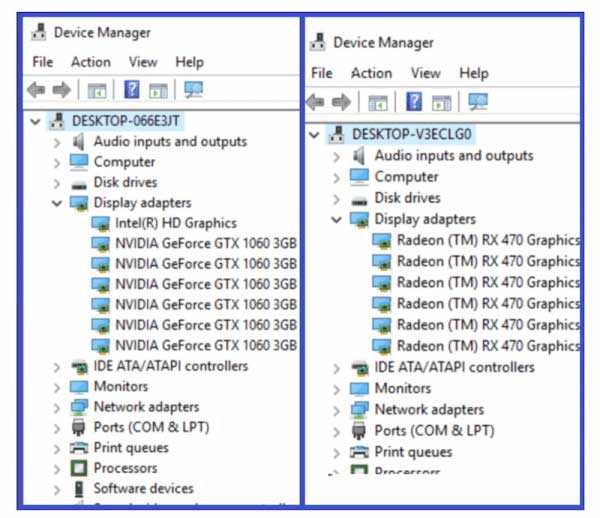Expand Monitors node in left window
Viewport: 600px width, 518px height.
(x=57, y=388)
